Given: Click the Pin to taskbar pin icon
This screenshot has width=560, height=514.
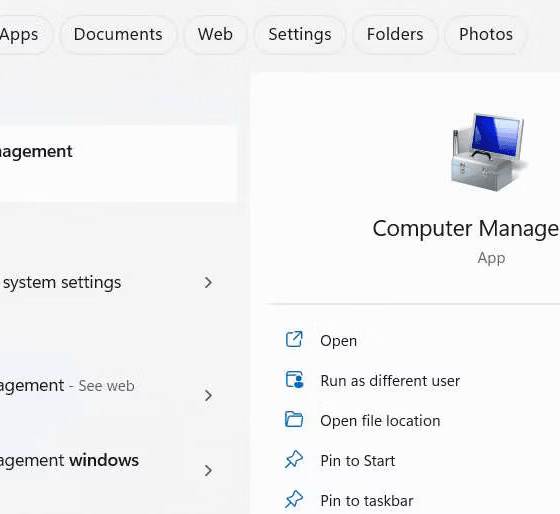Looking at the screenshot, I should (294, 499).
